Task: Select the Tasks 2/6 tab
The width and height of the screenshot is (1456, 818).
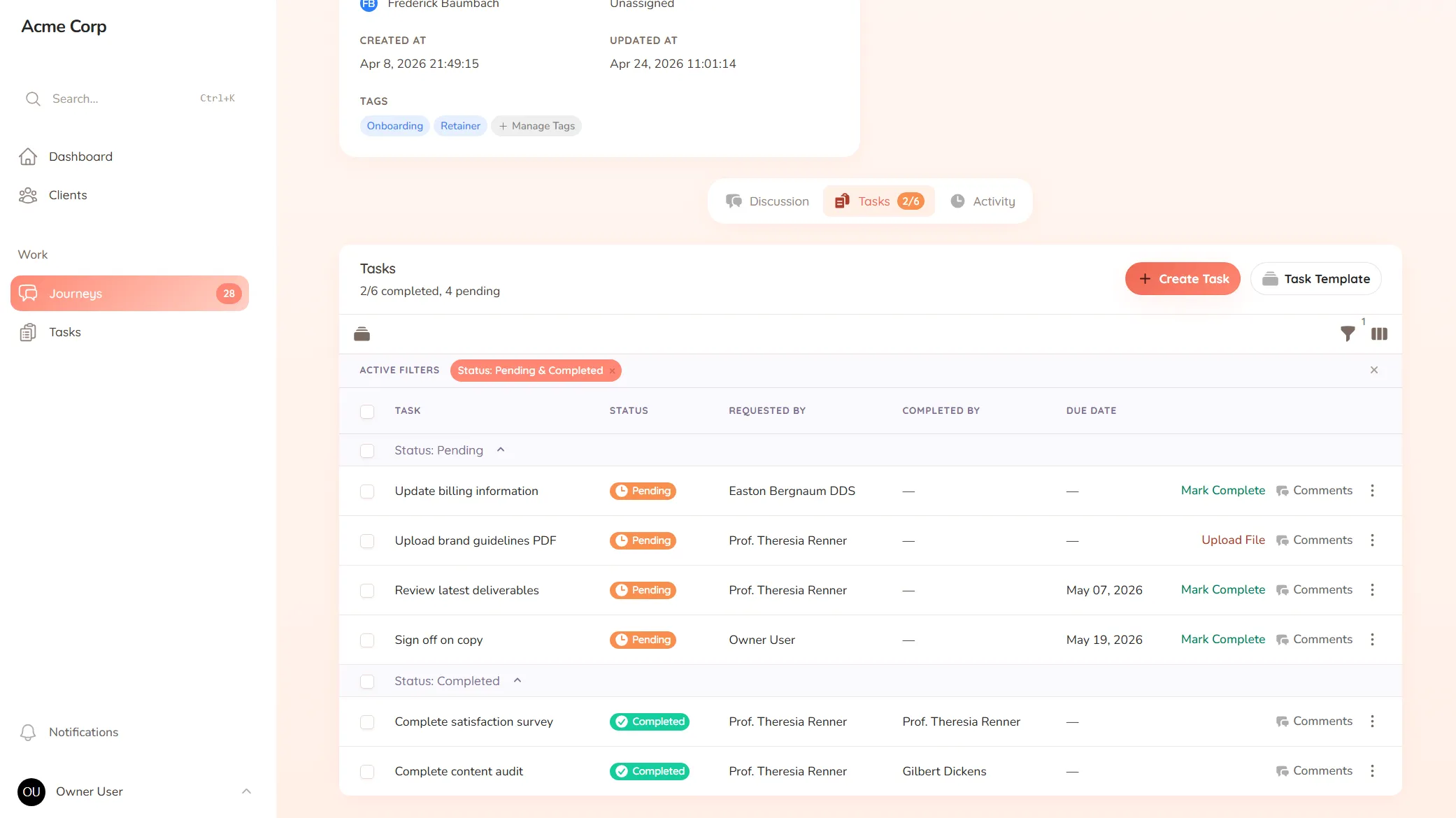Action: 879,201
